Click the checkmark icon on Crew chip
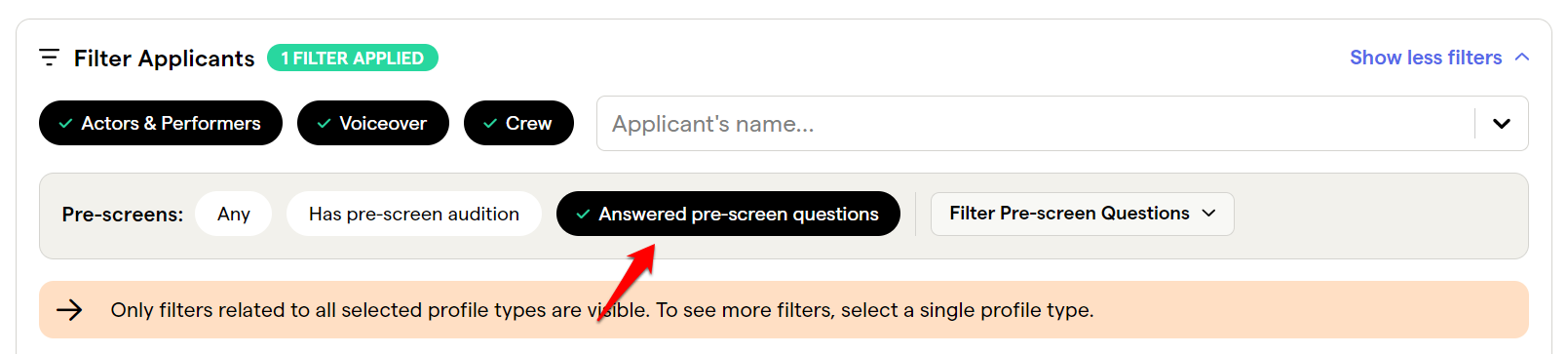The width and height of the screenshot is (1568, 354). (x=490, y=124)
